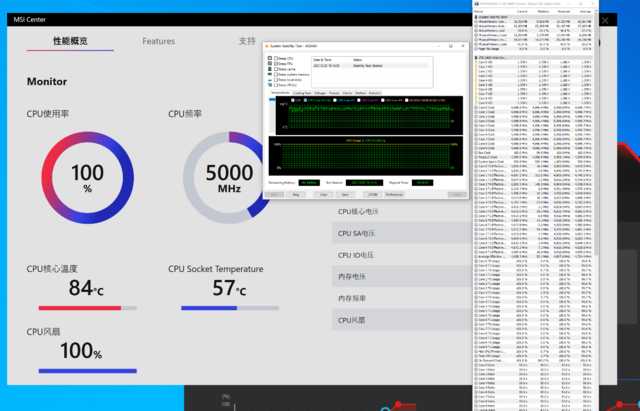
Task: Click the 84°C core temperature value
Action: 86,288
